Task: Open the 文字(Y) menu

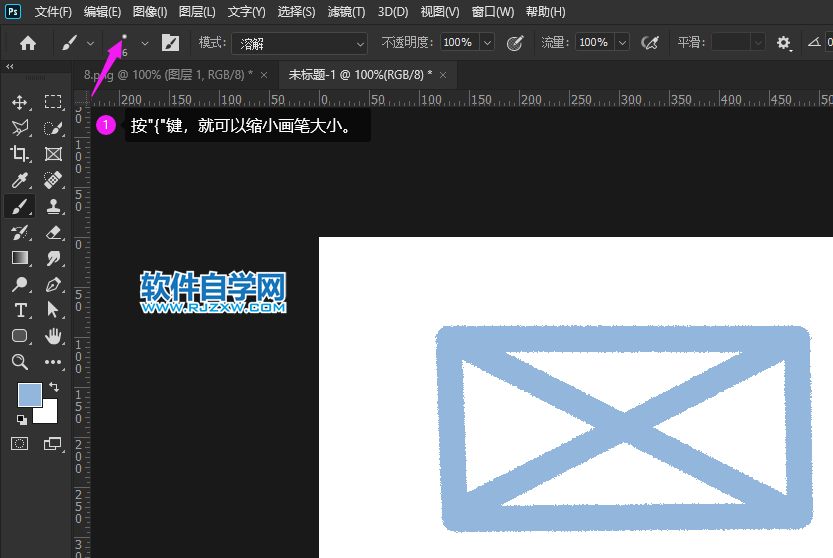Action: click(246, 12)
